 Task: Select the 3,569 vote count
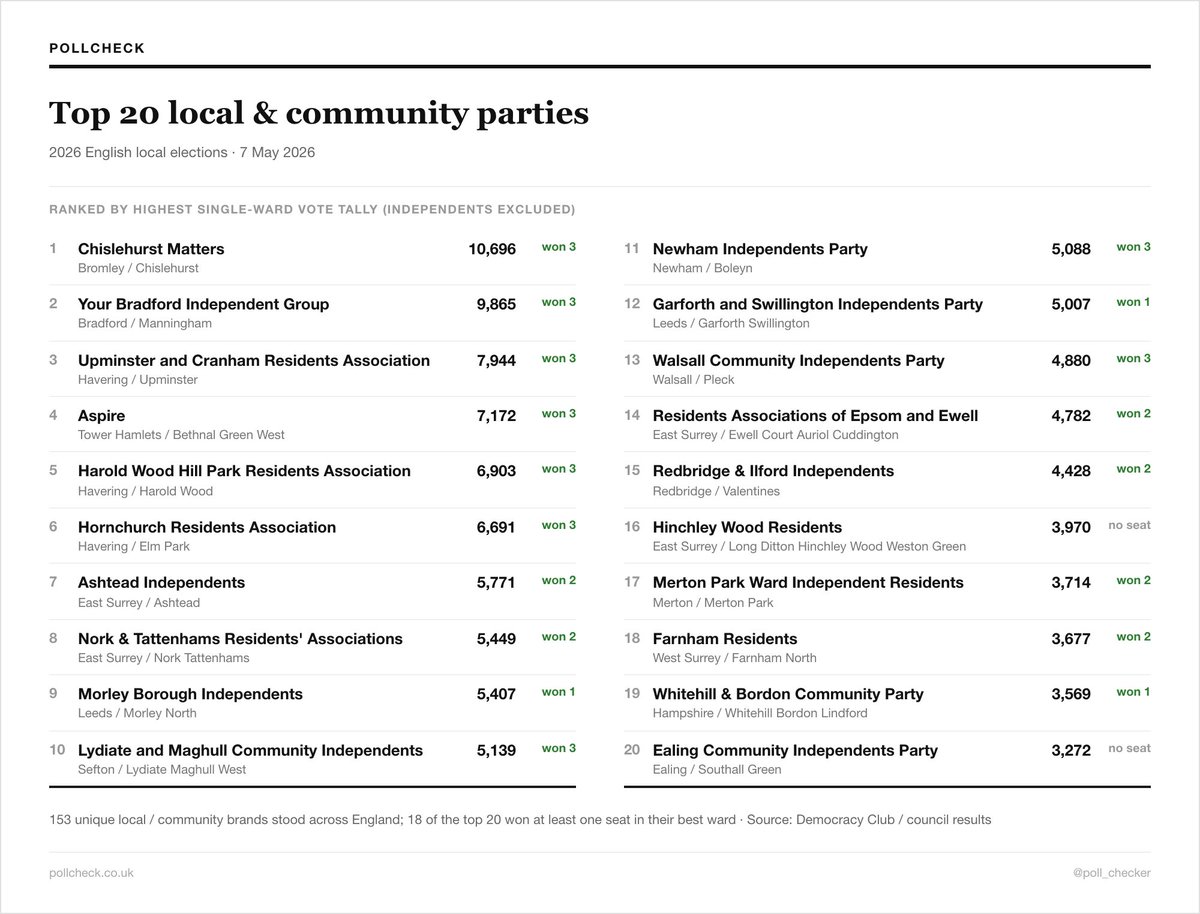(1071, 694)
